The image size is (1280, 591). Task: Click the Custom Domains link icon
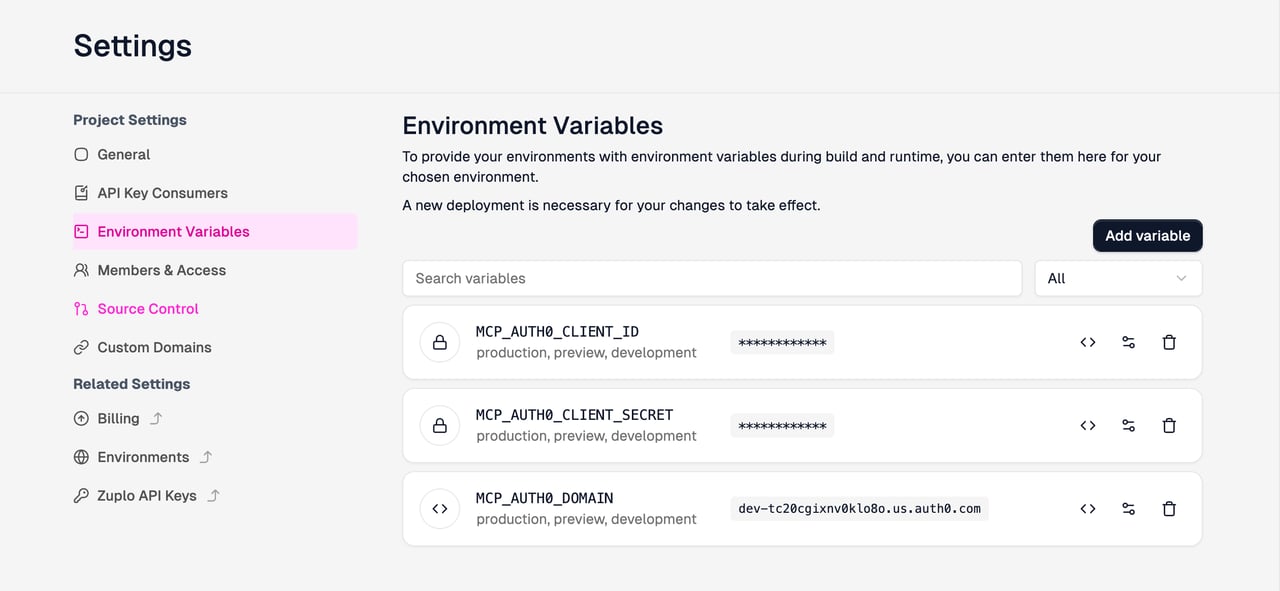click(81, 348)
